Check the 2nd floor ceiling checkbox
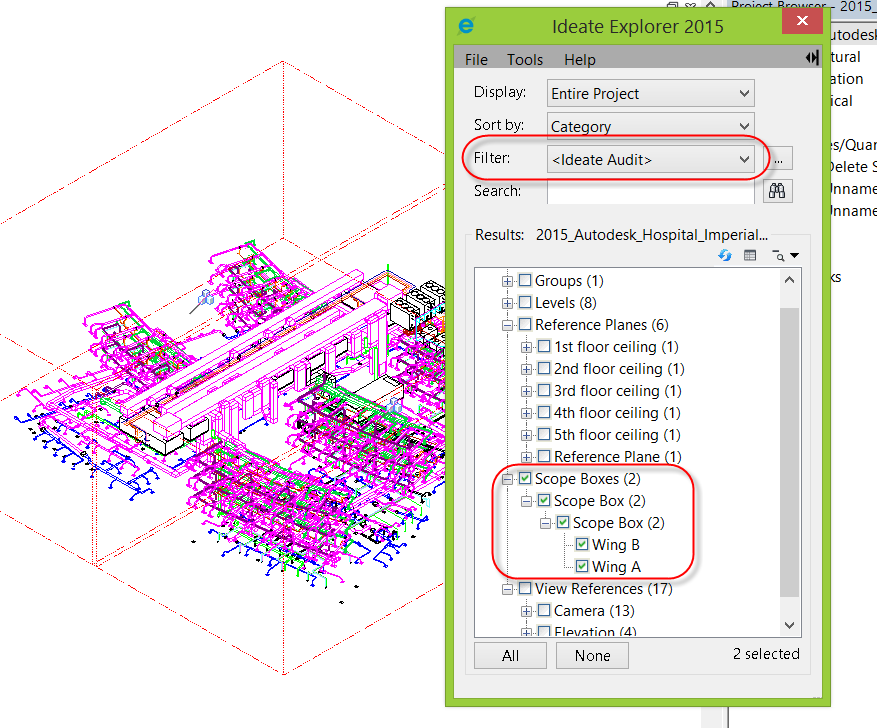The height and width of the screenshot is (728, 877). (x=544, y=368)
